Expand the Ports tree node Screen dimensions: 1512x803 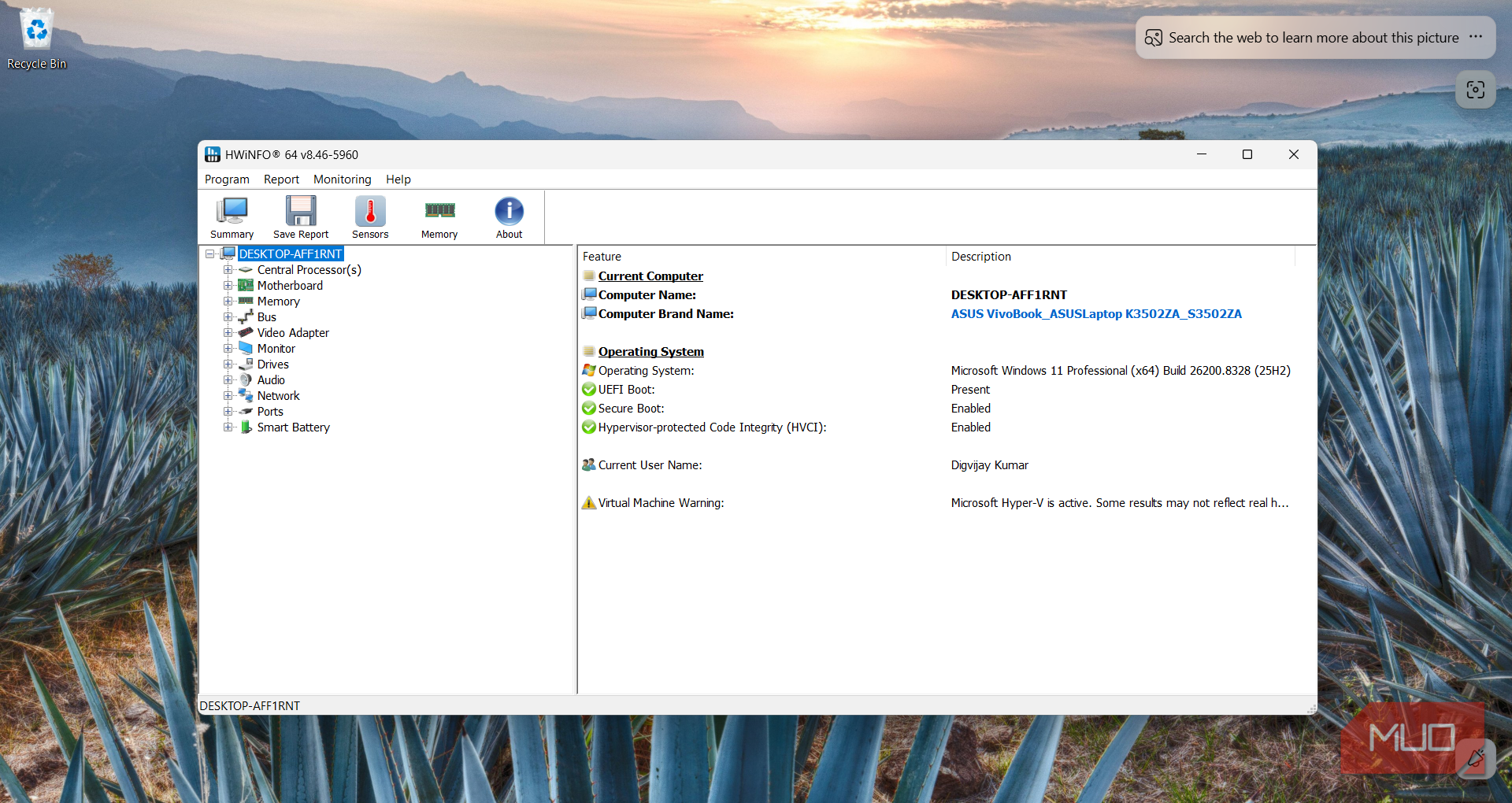pyautogui.click(x=228, y=411)
